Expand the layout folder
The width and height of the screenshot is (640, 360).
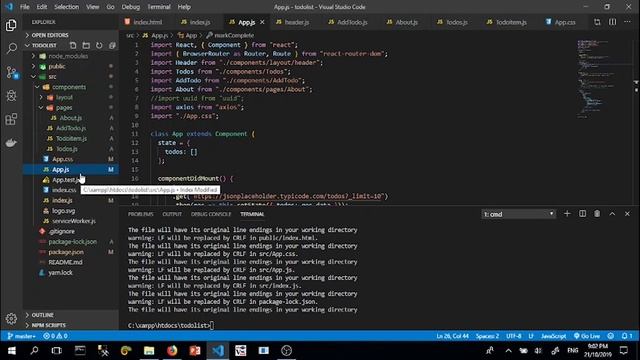point(71,97)
